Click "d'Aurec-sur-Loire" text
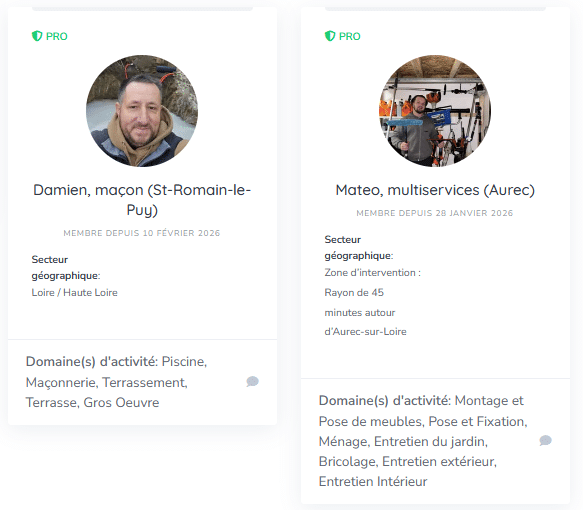The width and height of the screenshot is (583, 510). [365, 332]
